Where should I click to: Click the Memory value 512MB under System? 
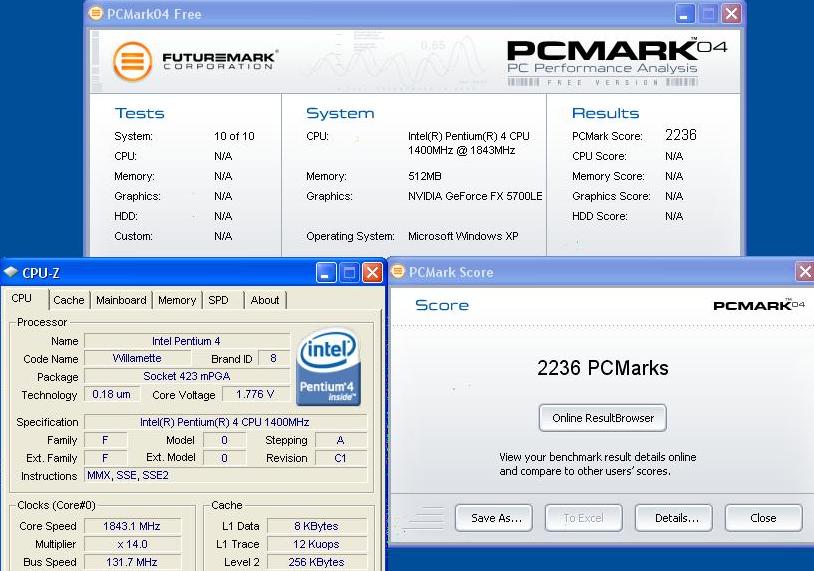(x=425, y=176)
